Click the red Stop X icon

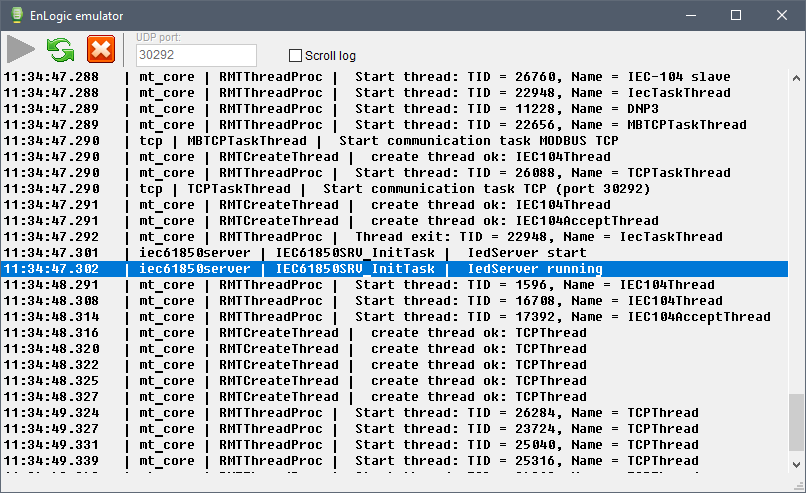[101, 50]
